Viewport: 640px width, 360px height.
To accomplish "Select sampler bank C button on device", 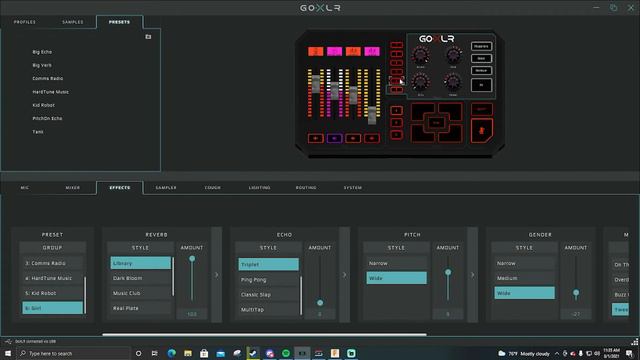I will tap(396, 135).
